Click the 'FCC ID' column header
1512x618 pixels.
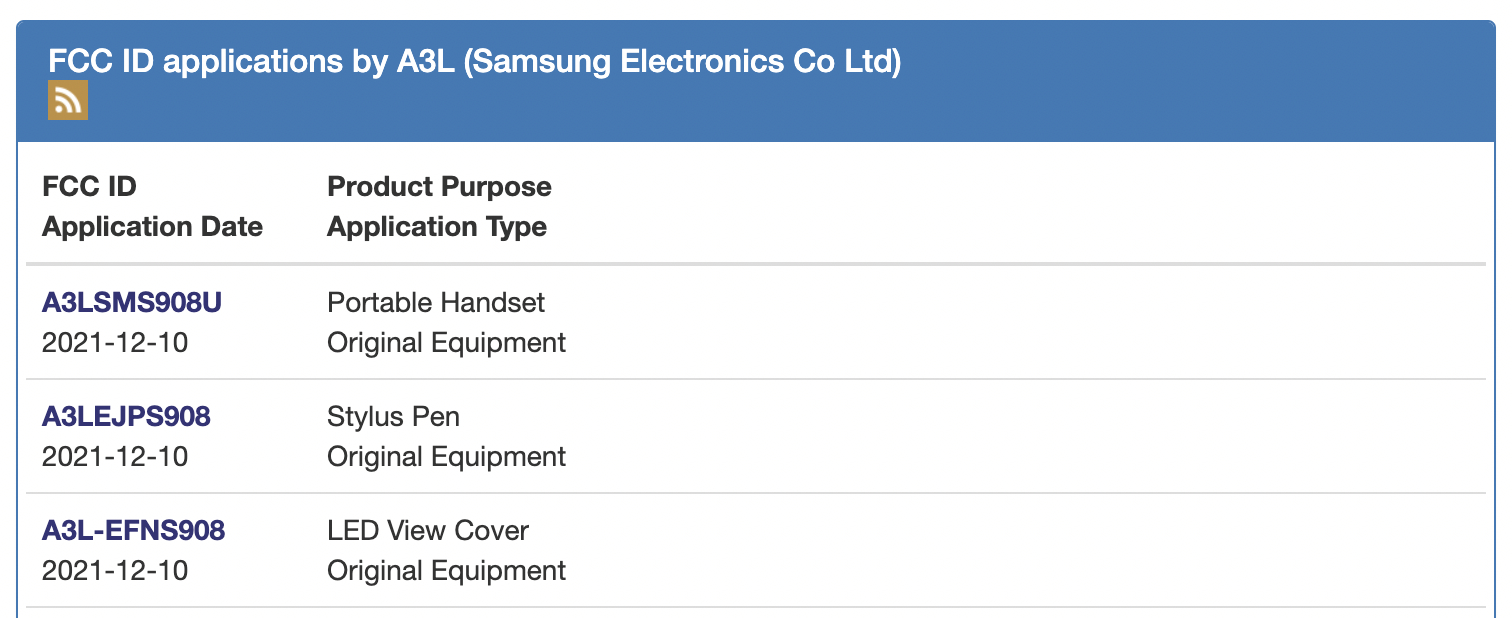pyautogui.click(x=89, y=187)
